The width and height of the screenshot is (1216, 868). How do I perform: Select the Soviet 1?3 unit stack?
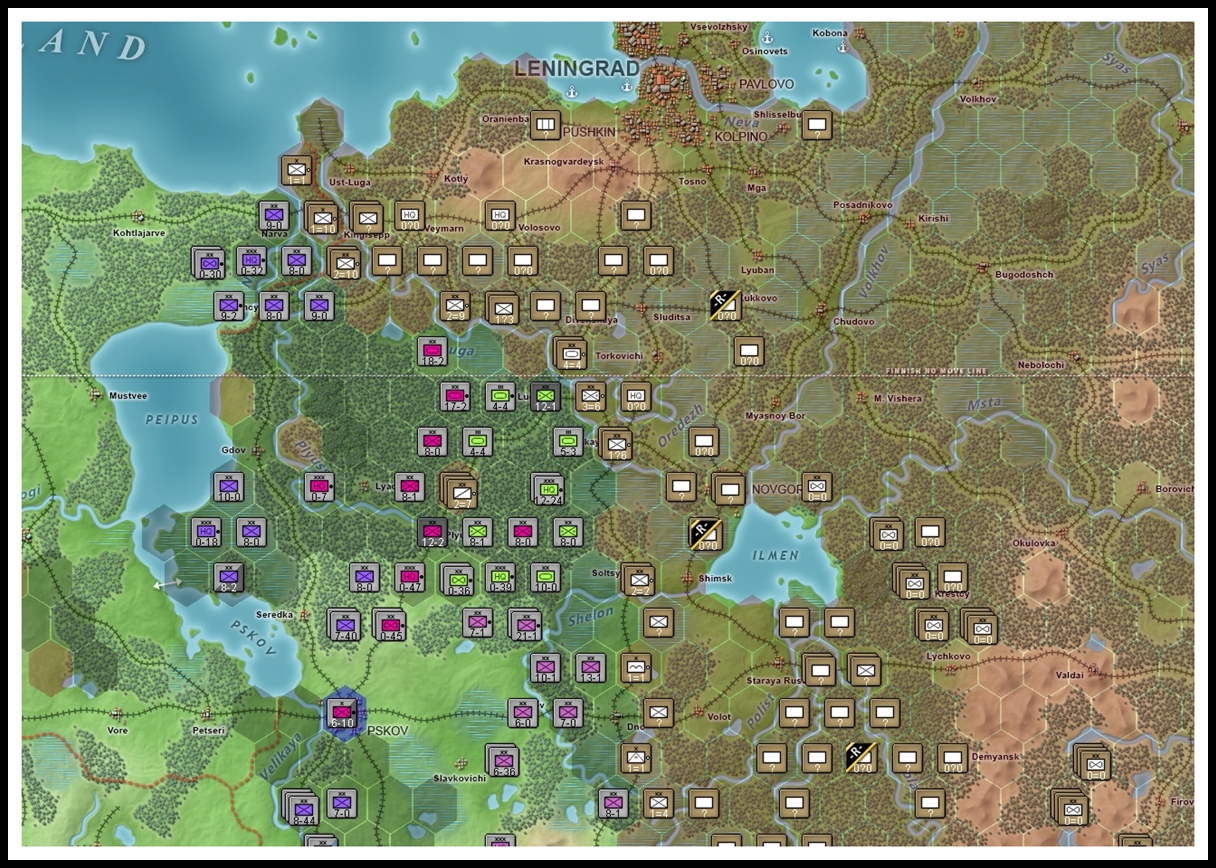(x=503, y=309)
